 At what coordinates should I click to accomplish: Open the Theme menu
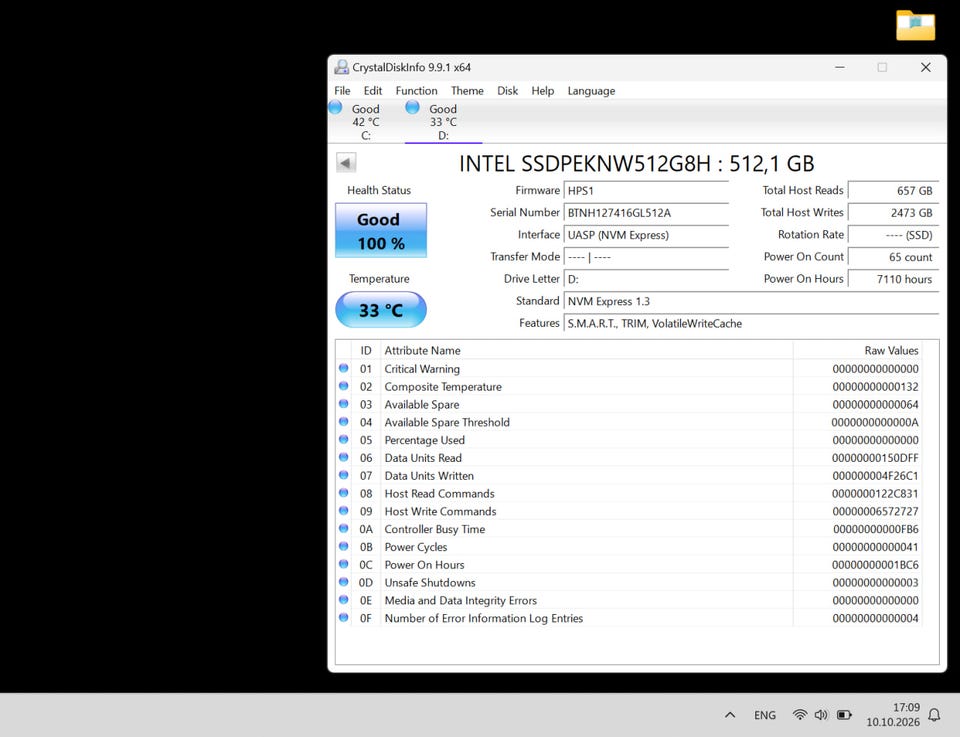click(467, 91)
